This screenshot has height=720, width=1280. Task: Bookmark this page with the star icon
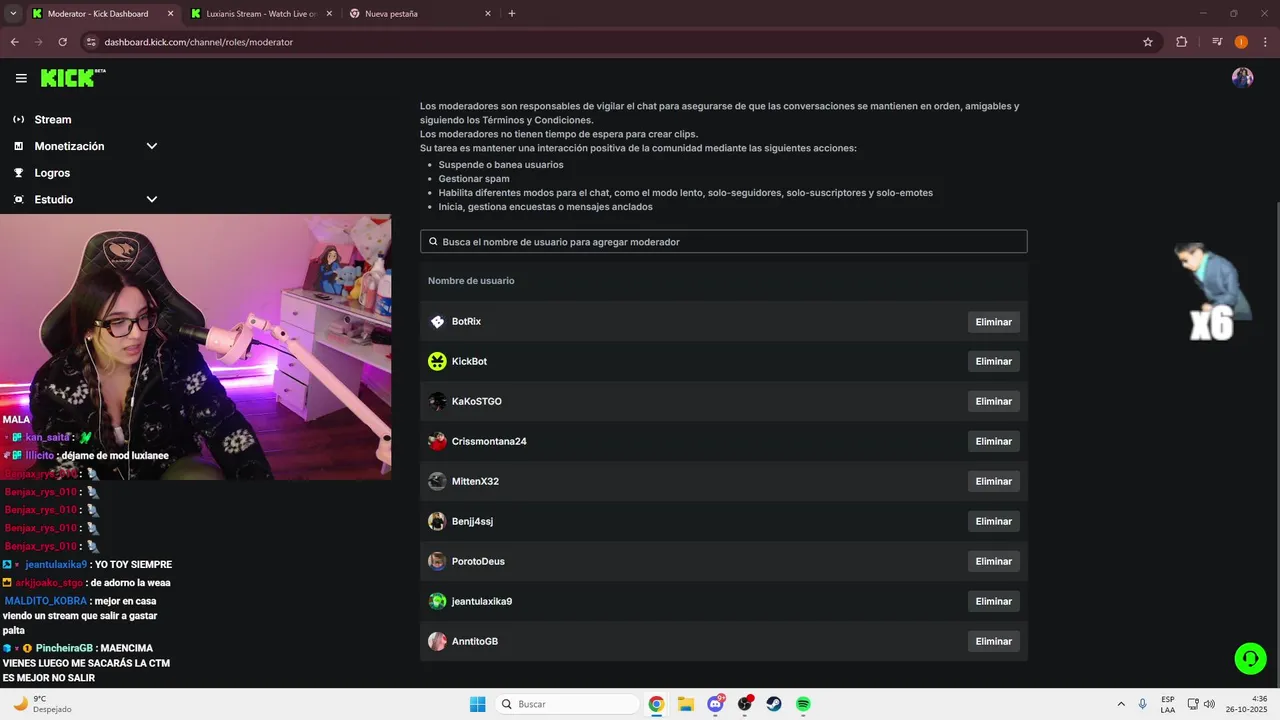[x=1148, y=42]
